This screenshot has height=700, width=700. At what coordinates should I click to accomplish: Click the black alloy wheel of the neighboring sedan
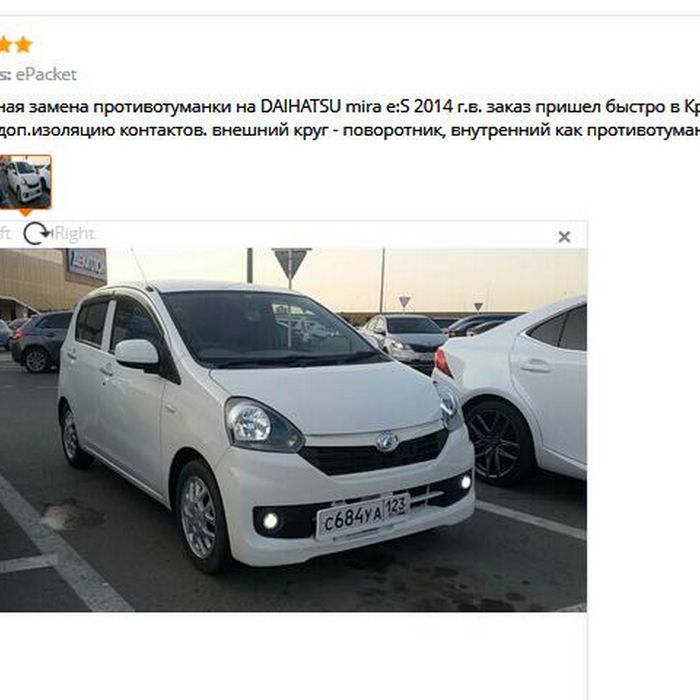[498, 443]
